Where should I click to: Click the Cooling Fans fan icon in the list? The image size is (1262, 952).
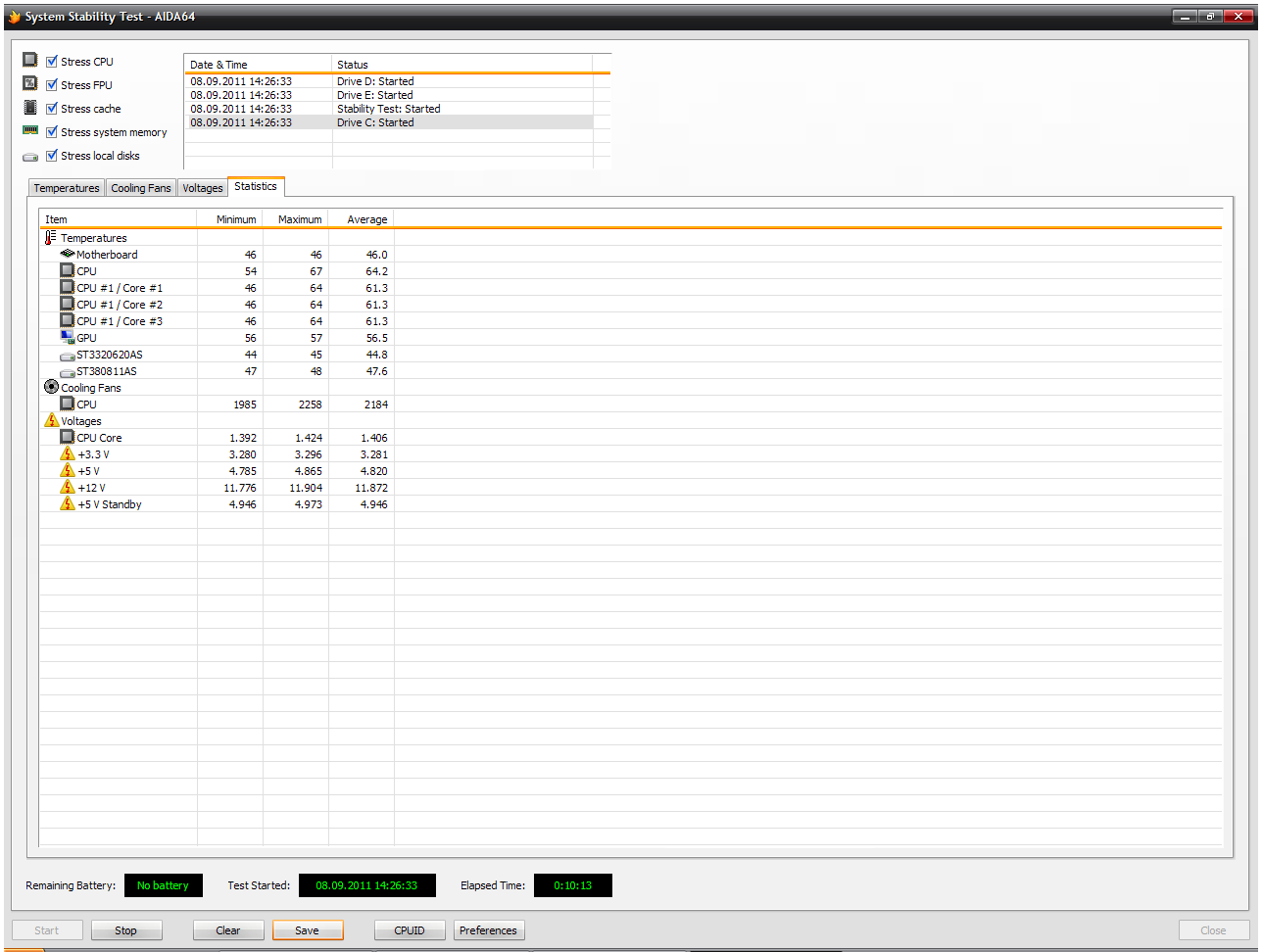51,388
